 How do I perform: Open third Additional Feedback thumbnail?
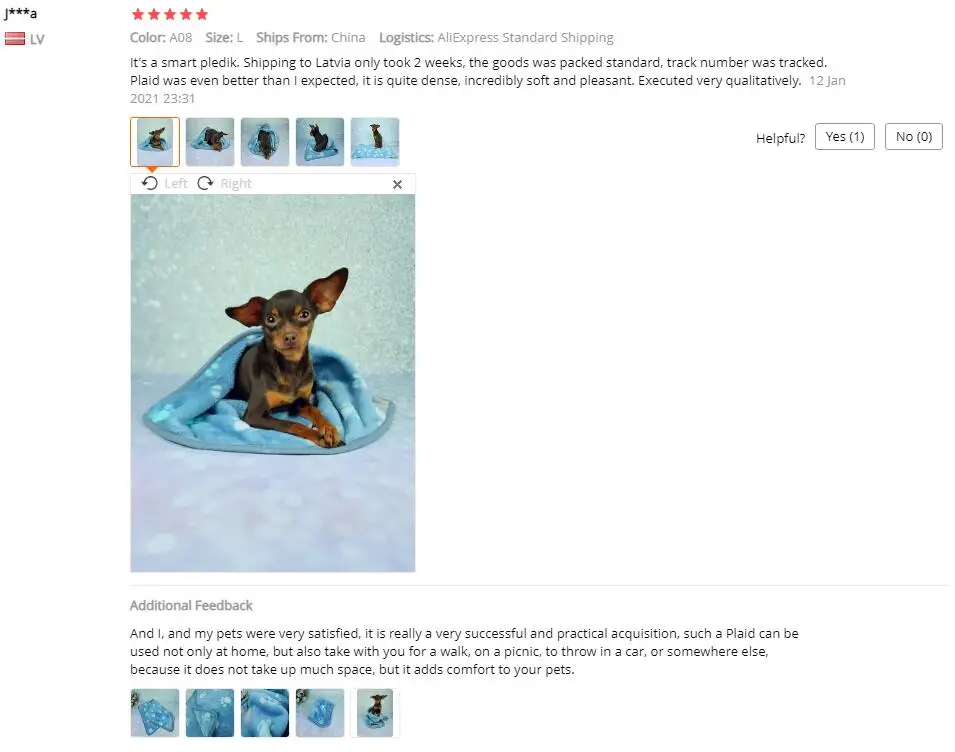click(x=265, y=713)
